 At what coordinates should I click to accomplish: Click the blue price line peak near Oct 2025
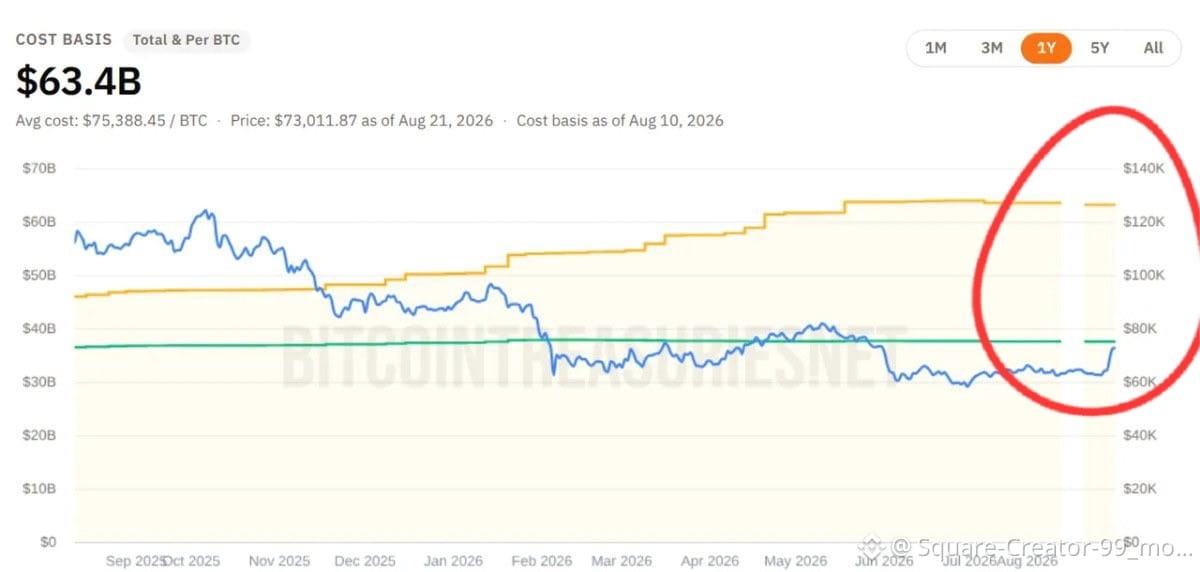204,212
